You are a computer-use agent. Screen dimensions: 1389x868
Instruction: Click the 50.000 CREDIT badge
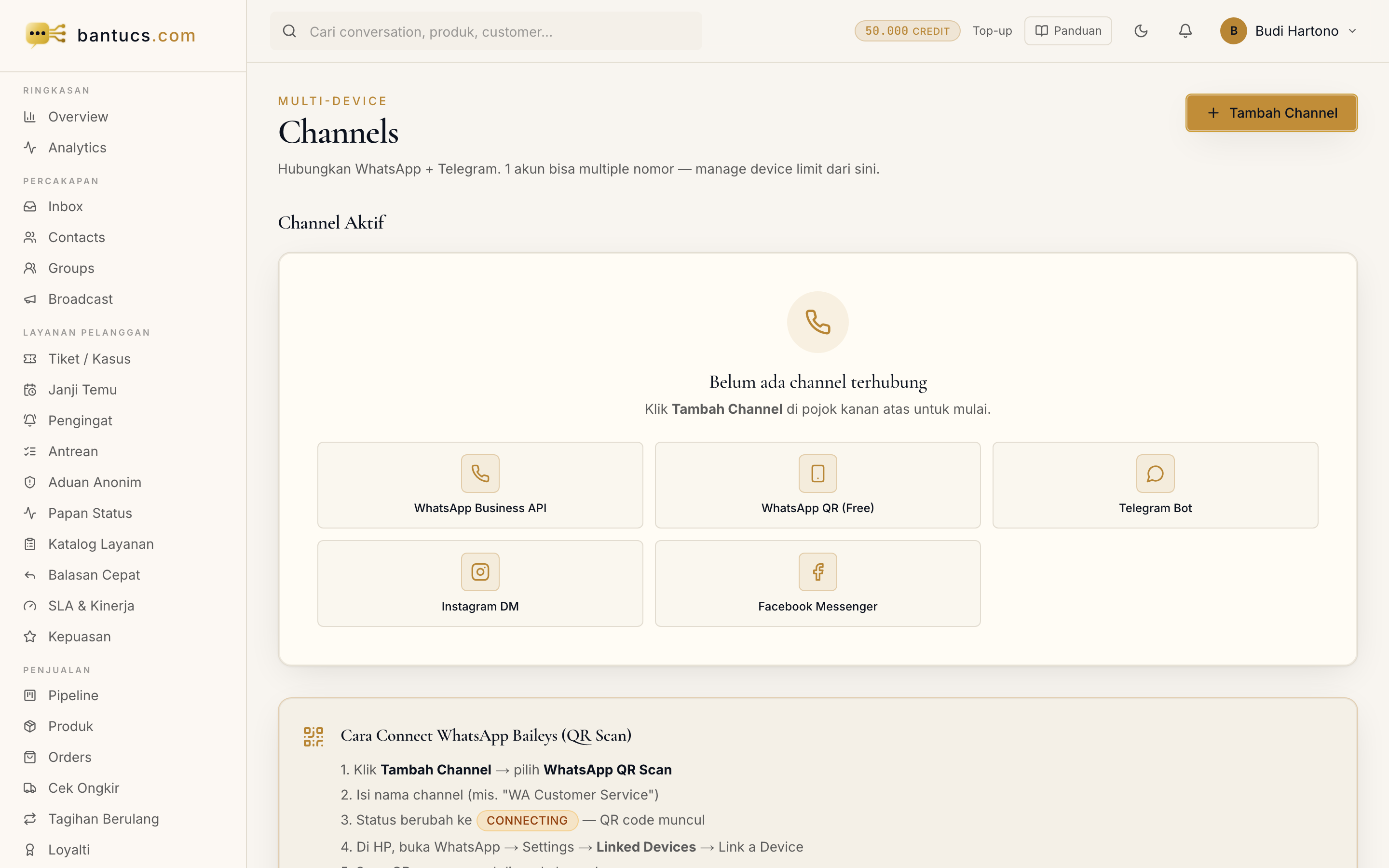(907, 31)
